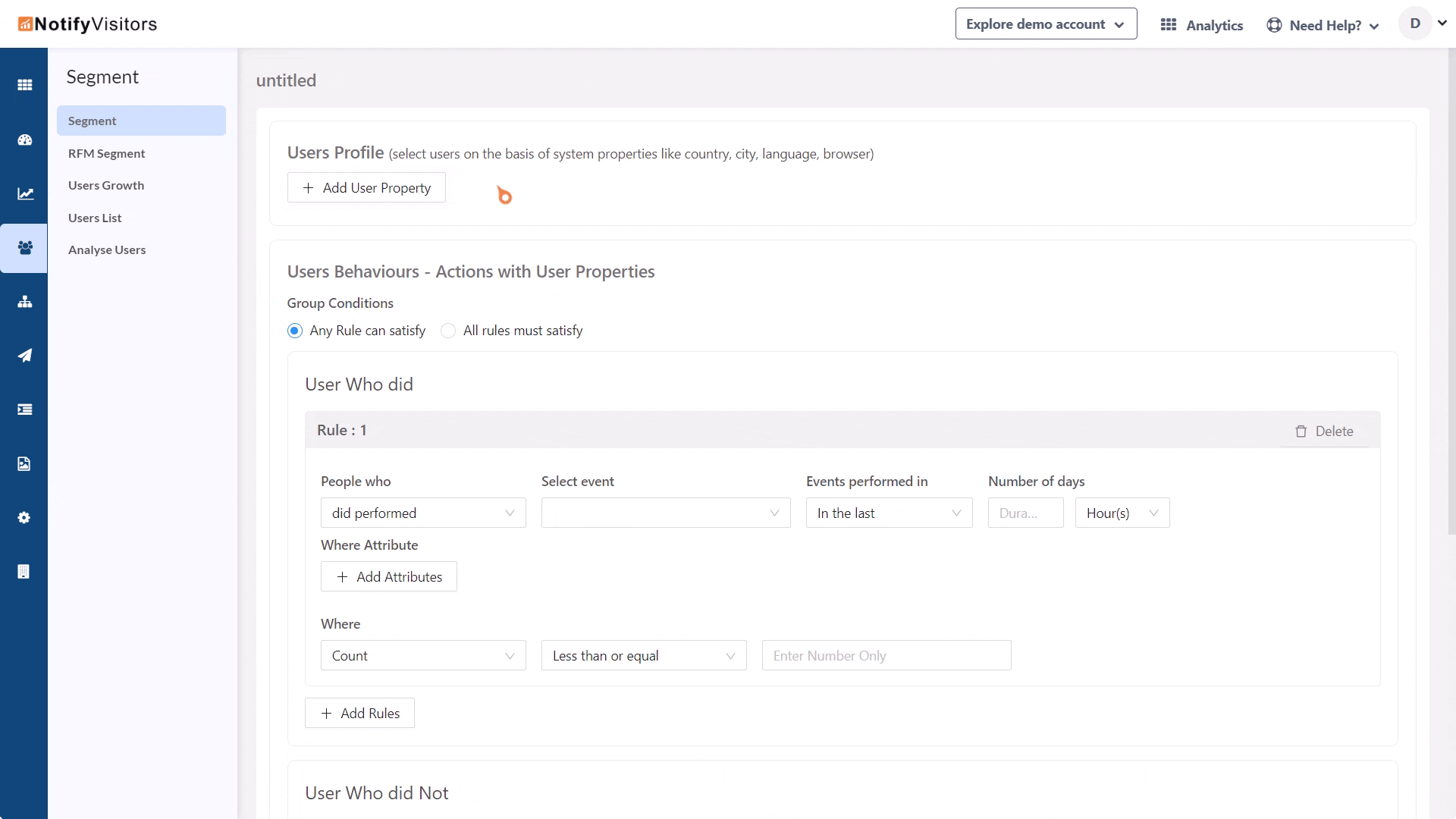
Task: Expand the 'Hour(s)' unit dropdown
Action: click(1122, 513)
